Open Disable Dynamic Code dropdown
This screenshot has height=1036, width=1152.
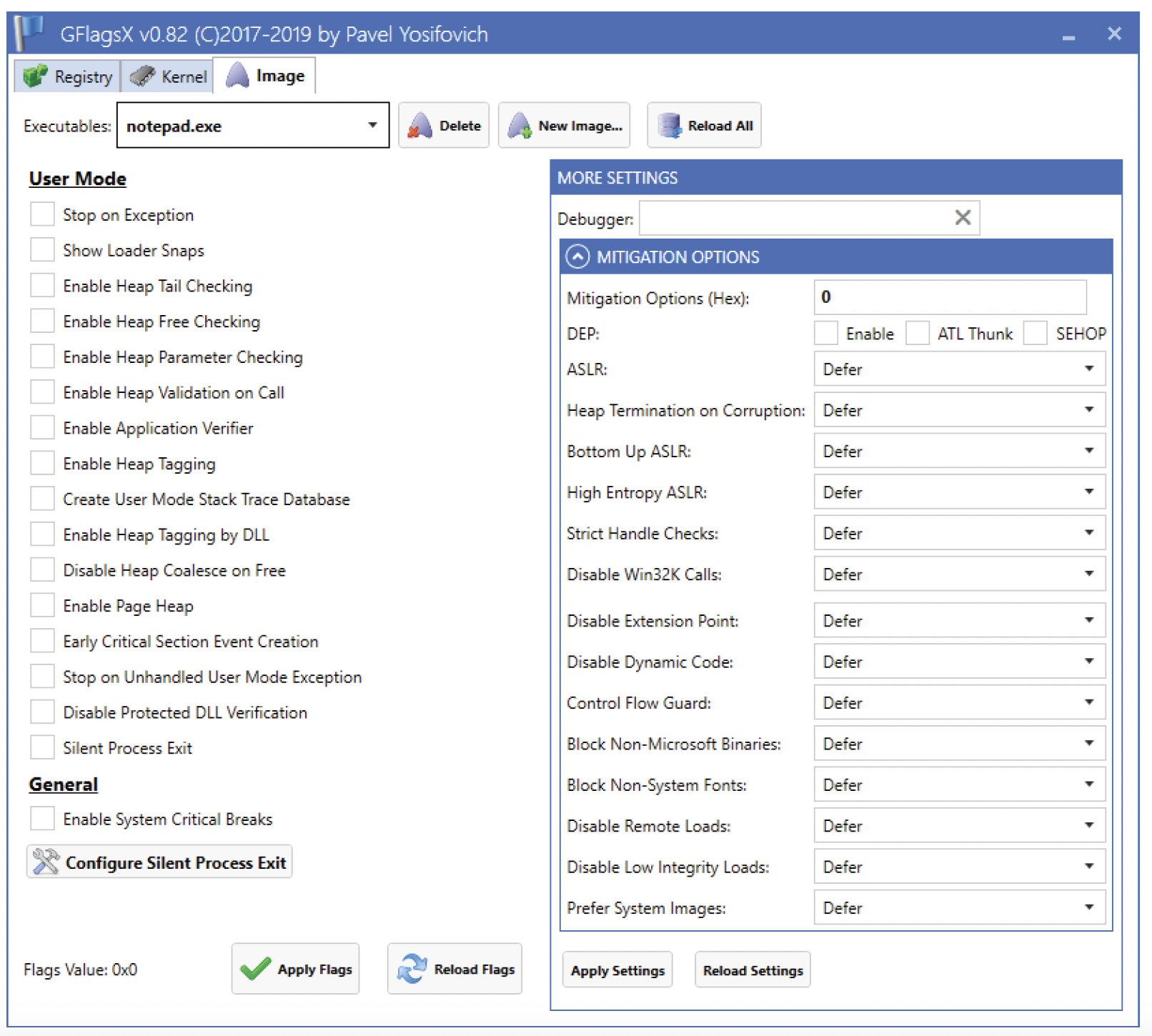pos(960,661)
